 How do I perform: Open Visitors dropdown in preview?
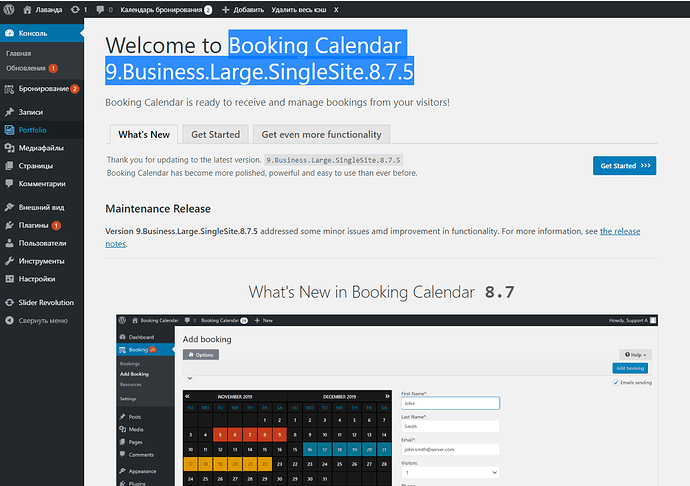point(450,472)
